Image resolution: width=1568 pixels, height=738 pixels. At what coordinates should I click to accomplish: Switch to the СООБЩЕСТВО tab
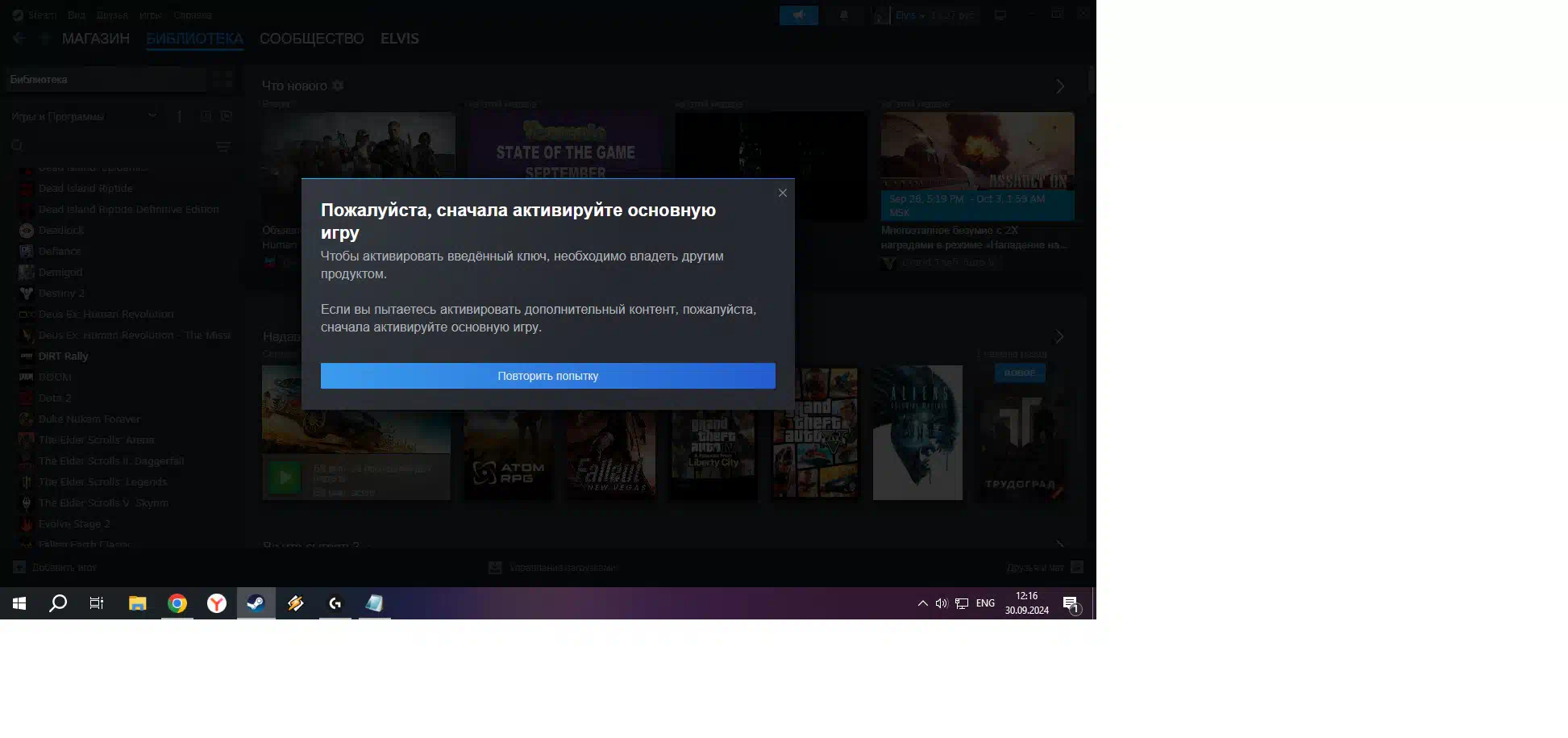312,39
